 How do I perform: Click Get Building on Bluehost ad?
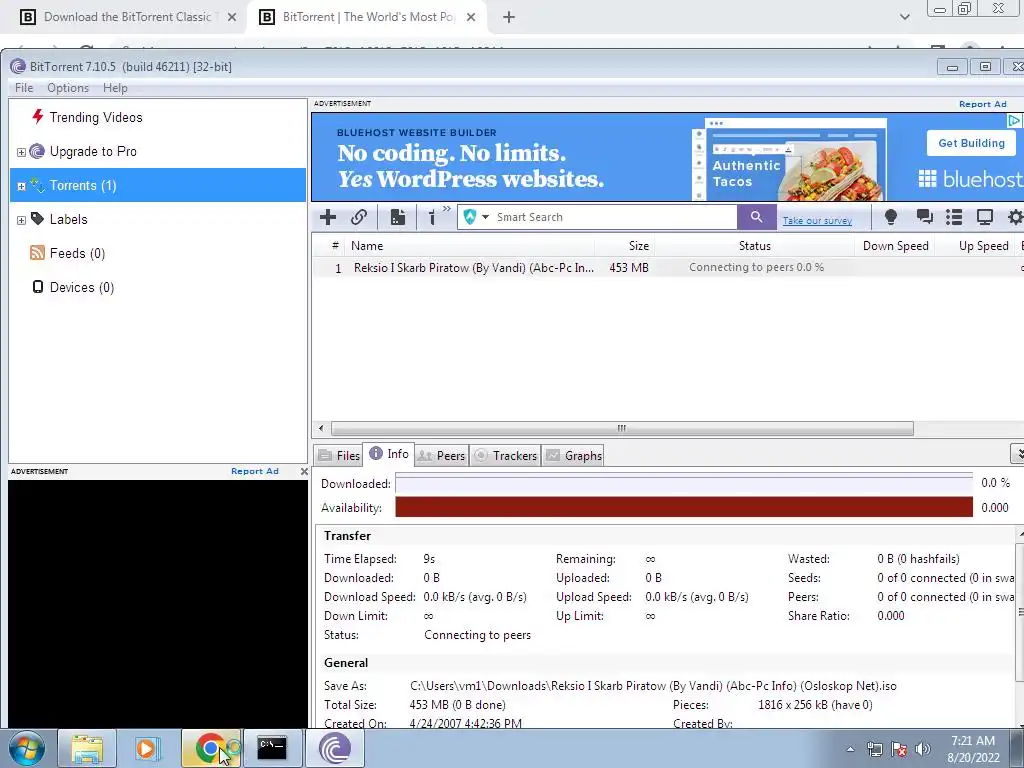coord(971,143)
